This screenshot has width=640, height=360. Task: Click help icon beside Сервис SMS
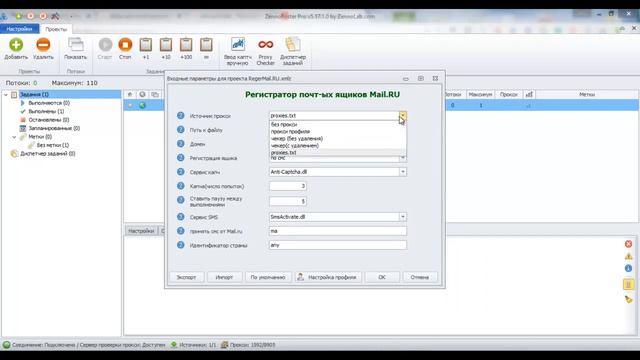click(181, 217)
